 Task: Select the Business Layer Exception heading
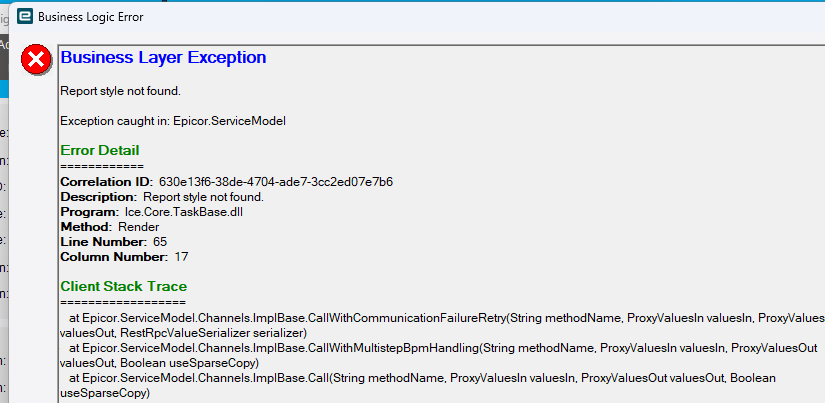(163, 58)
